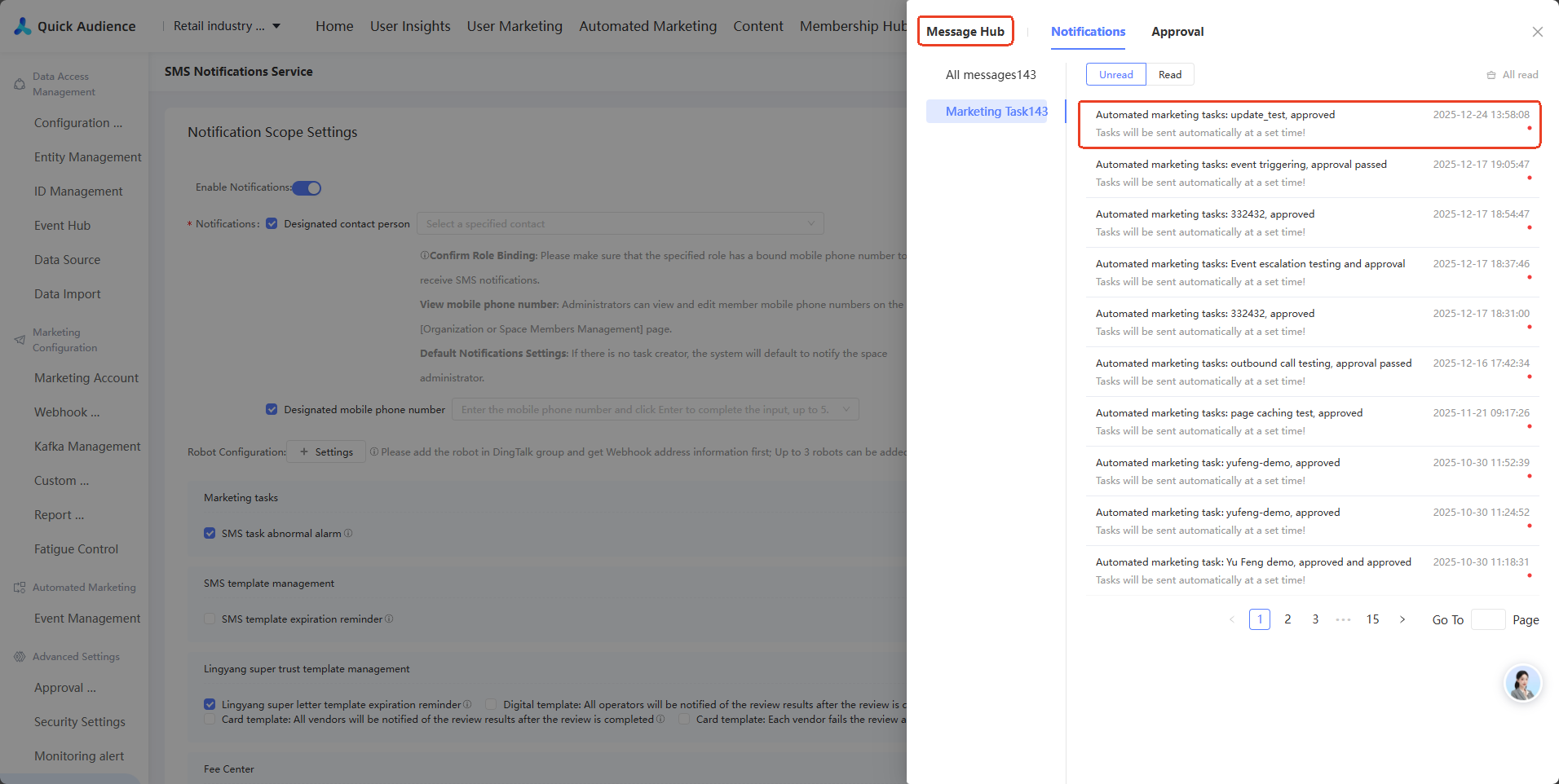Go to notifications page 3
The width and height of the screenshot is (1559, 784).
[x=1315, y=619]
